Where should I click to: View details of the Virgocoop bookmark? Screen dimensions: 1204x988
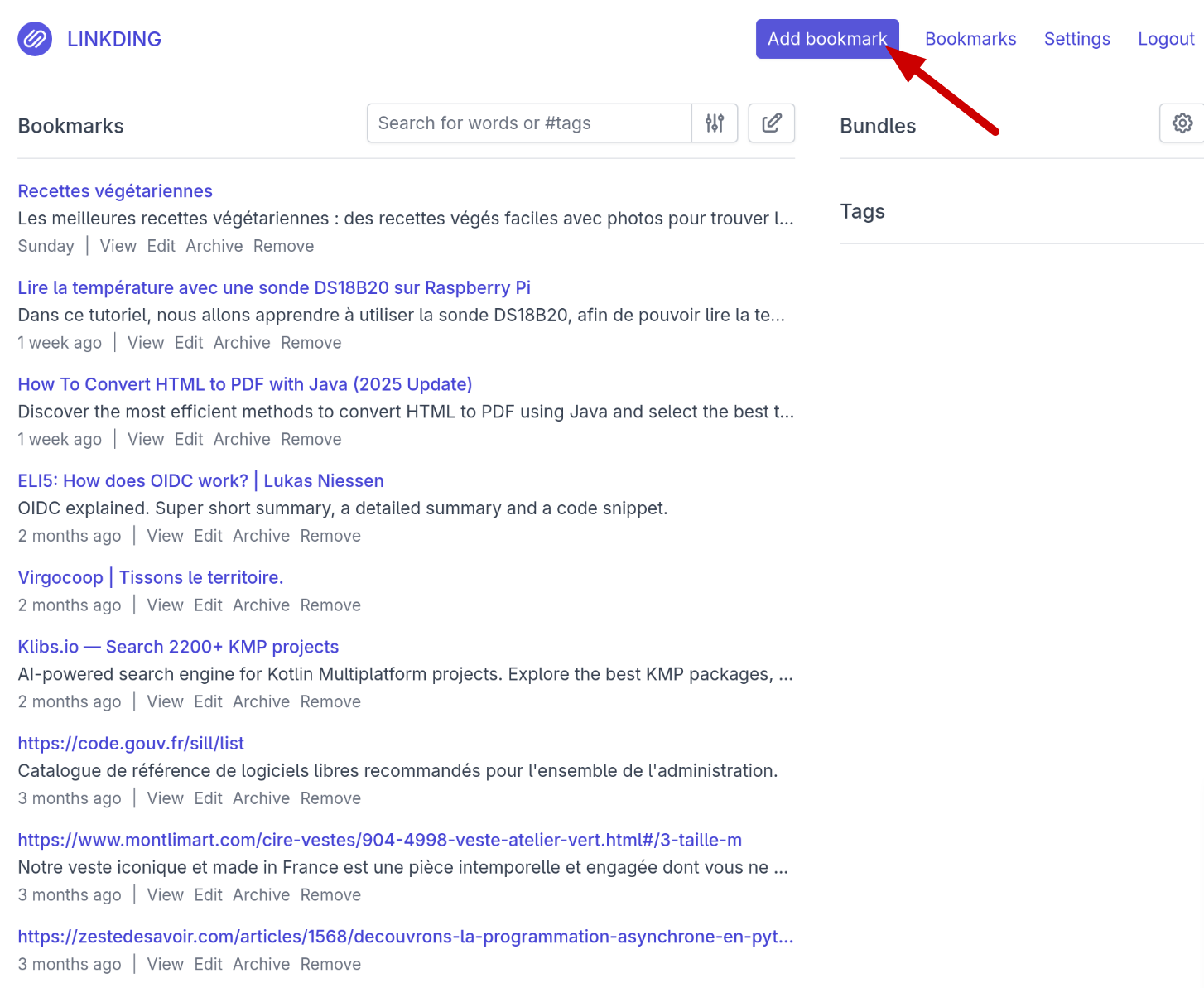tap(166, 605)
